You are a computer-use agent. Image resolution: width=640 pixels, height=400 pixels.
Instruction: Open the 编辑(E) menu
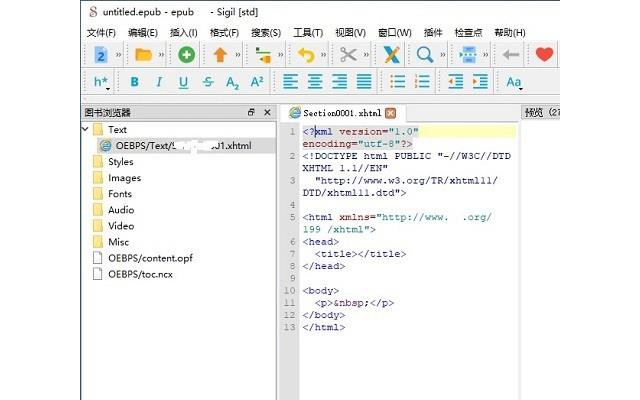143,33
